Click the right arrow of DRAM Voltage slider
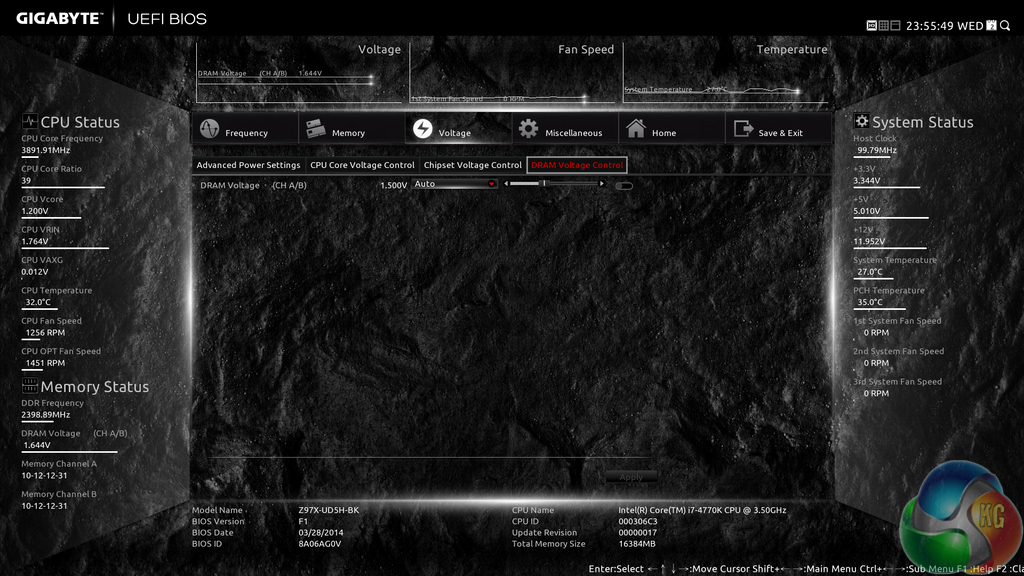The image size is (1024, 576). [x=601, y=184]
